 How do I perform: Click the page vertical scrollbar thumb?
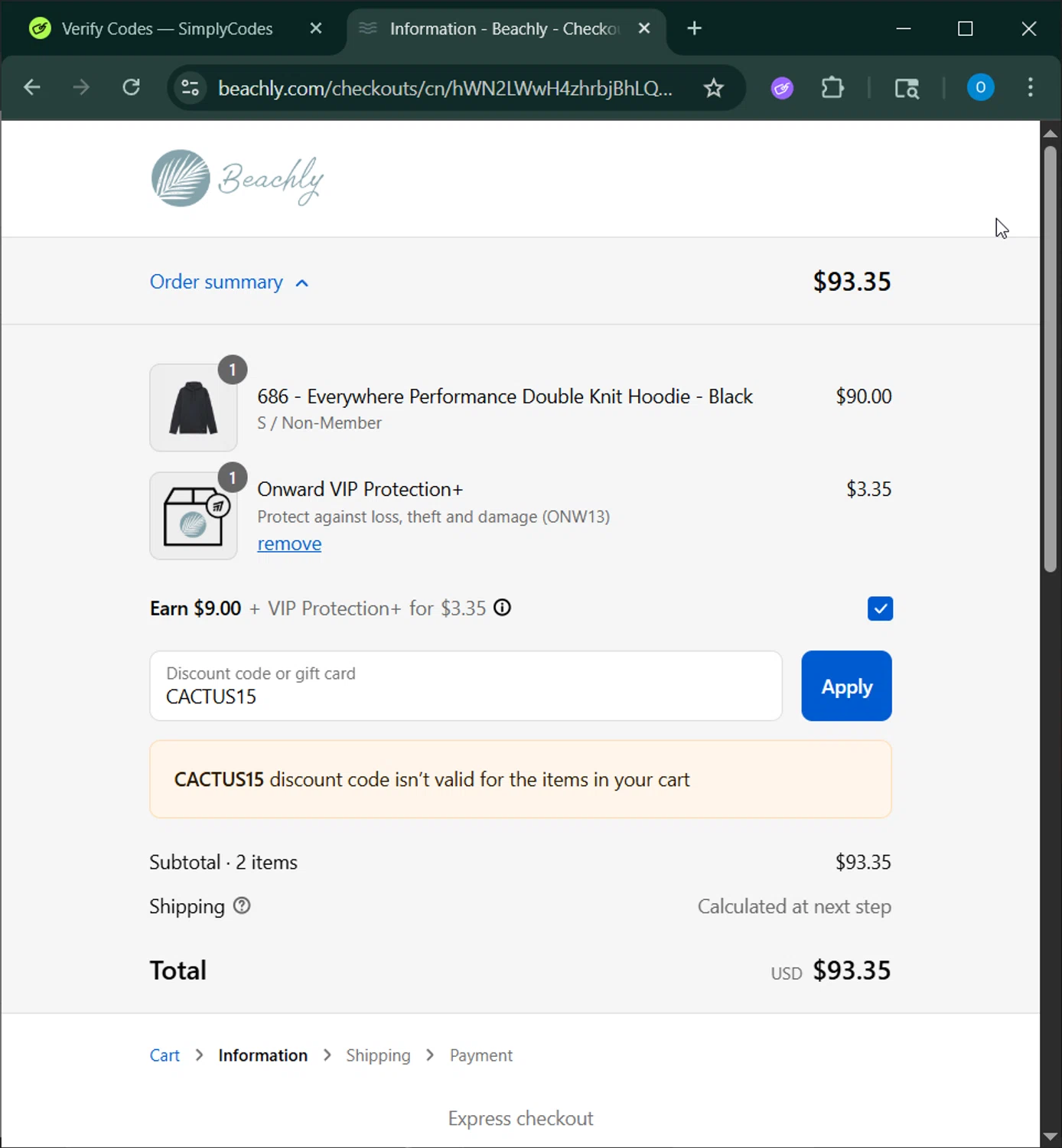1050,360
